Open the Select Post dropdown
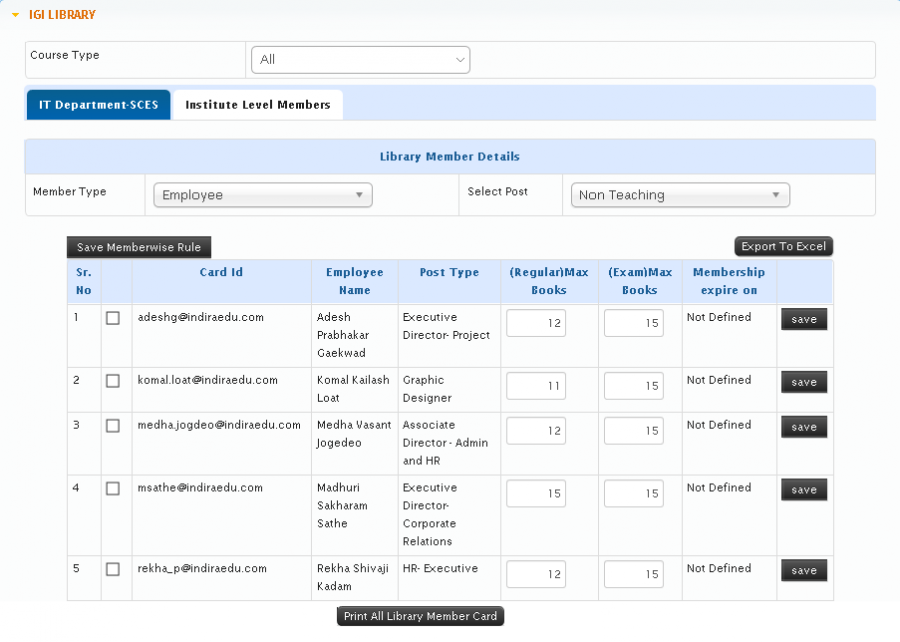Image resolution: width=900 pixels, height=642 pixels. point(680,195)
